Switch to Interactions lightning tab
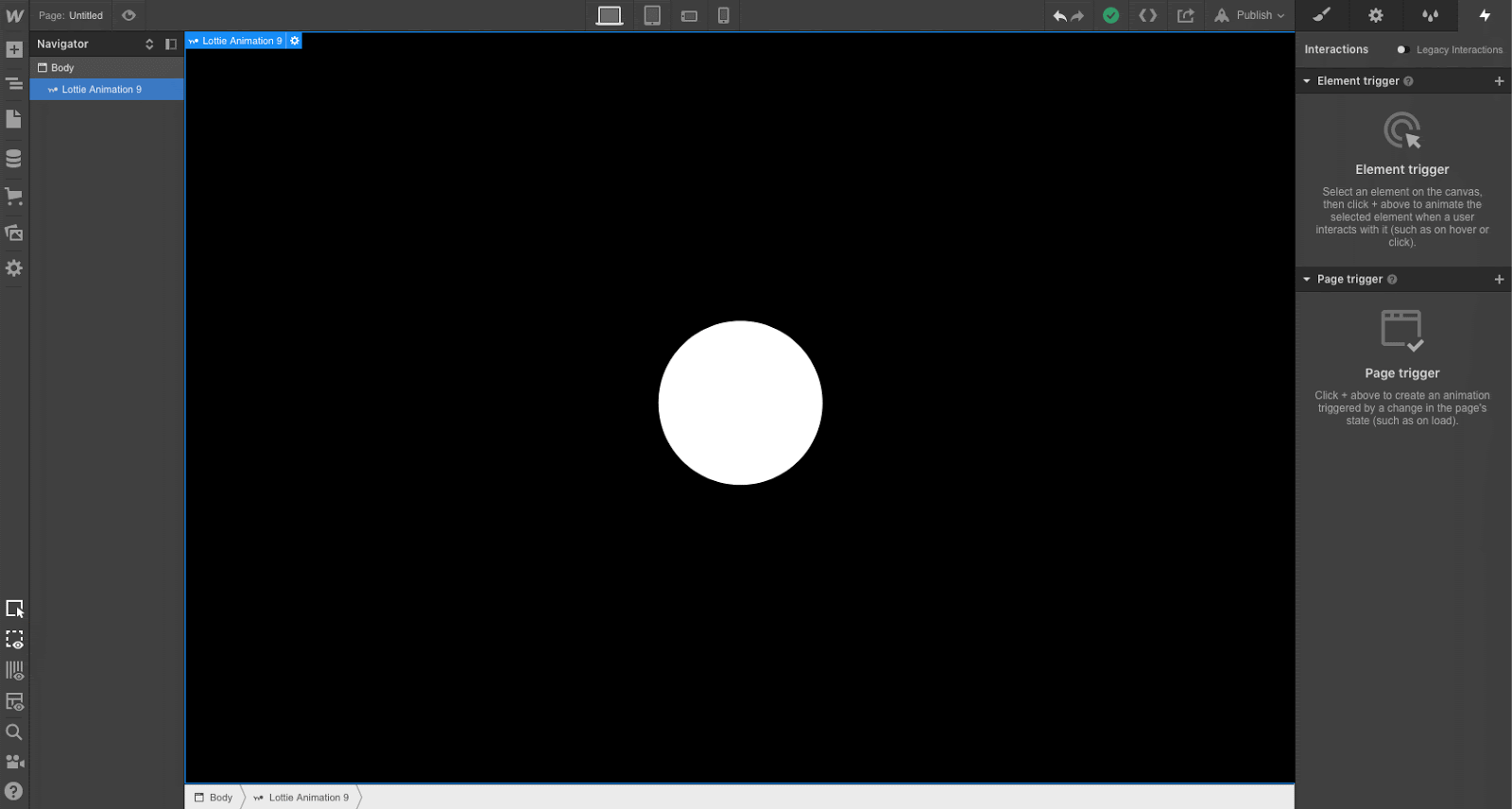 point(1485,15)
